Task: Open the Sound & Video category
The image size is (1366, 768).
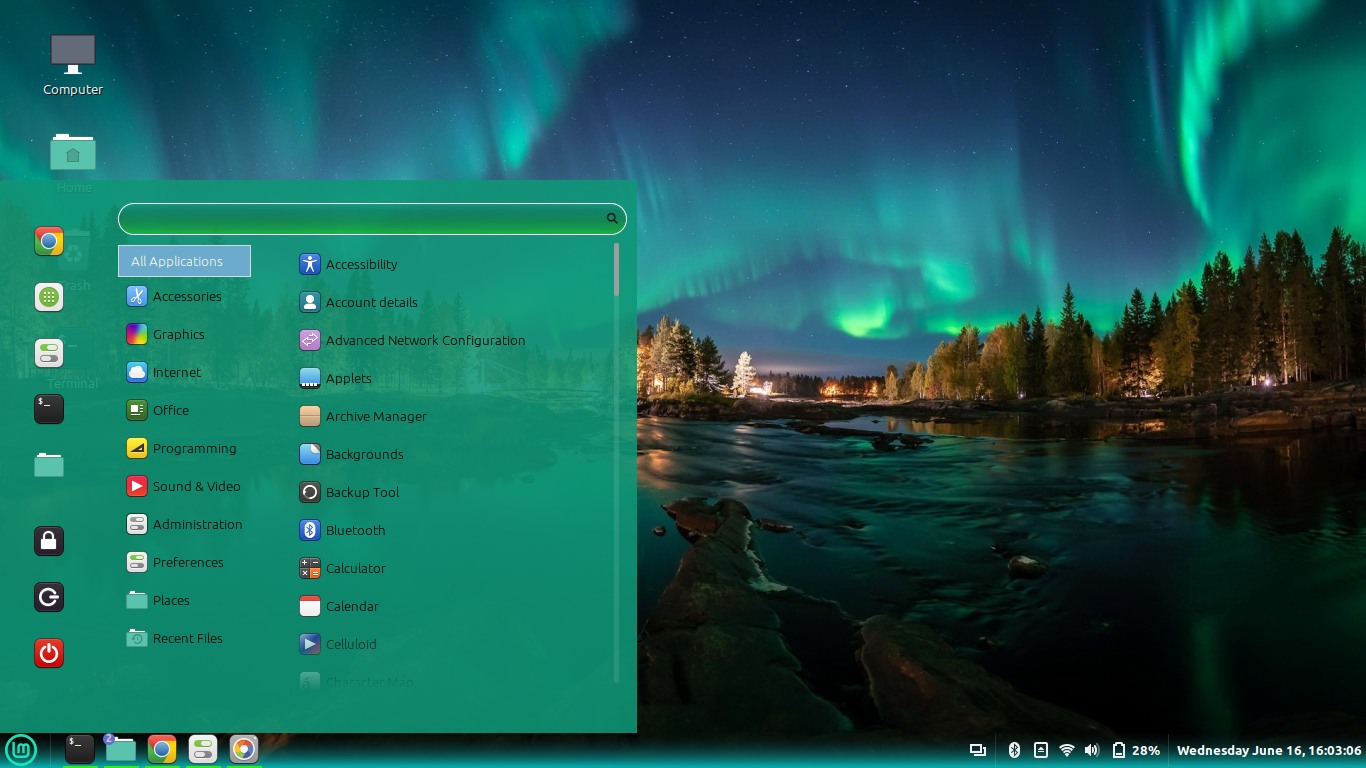Action: coord(184,486)
